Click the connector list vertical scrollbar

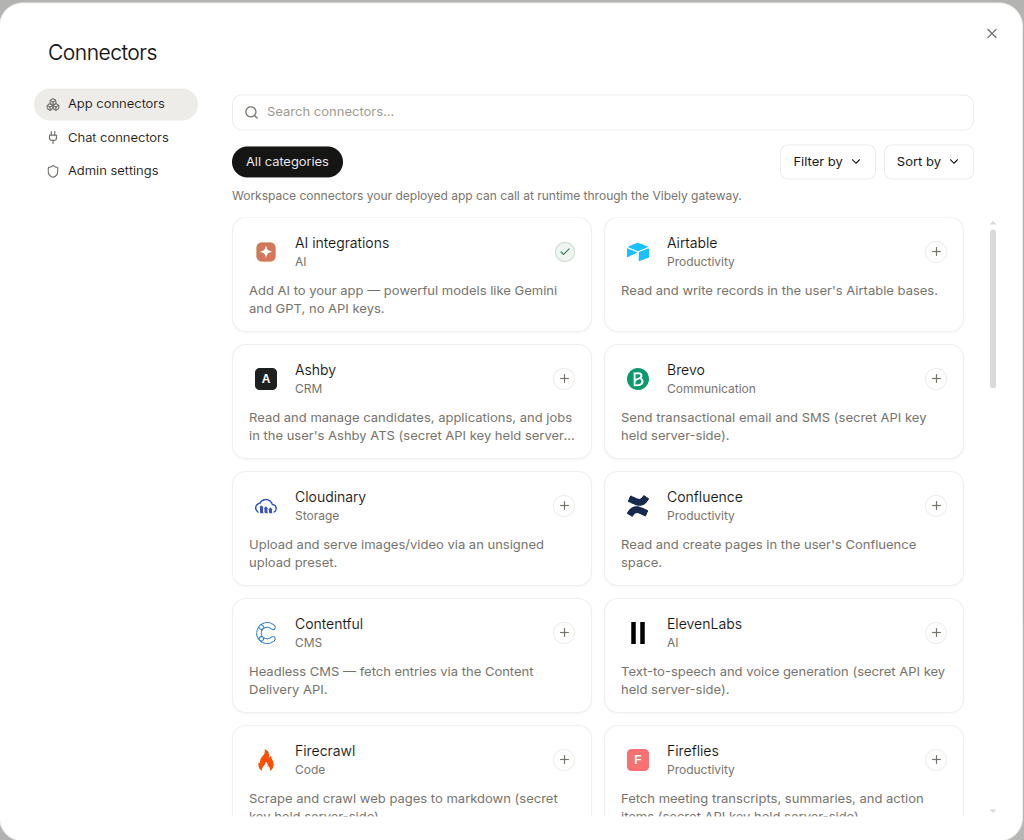pyautogui.click(x=993, y=308)
